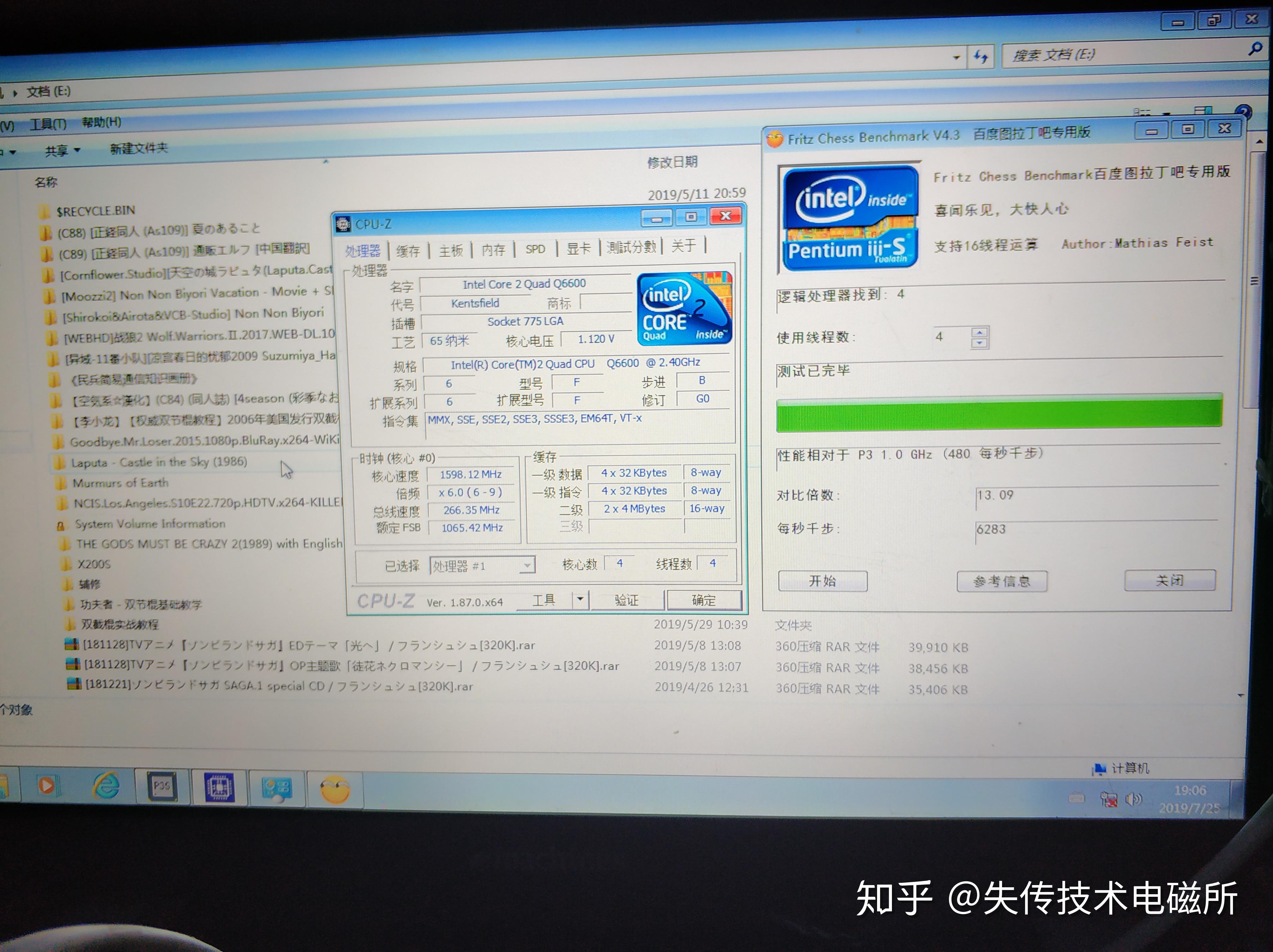This screenshot has width=1273, height=952.
Task: Open the 工具 dropdown arrow in CPU-Z
Action: pyautogui.click(x=580, y=599)
